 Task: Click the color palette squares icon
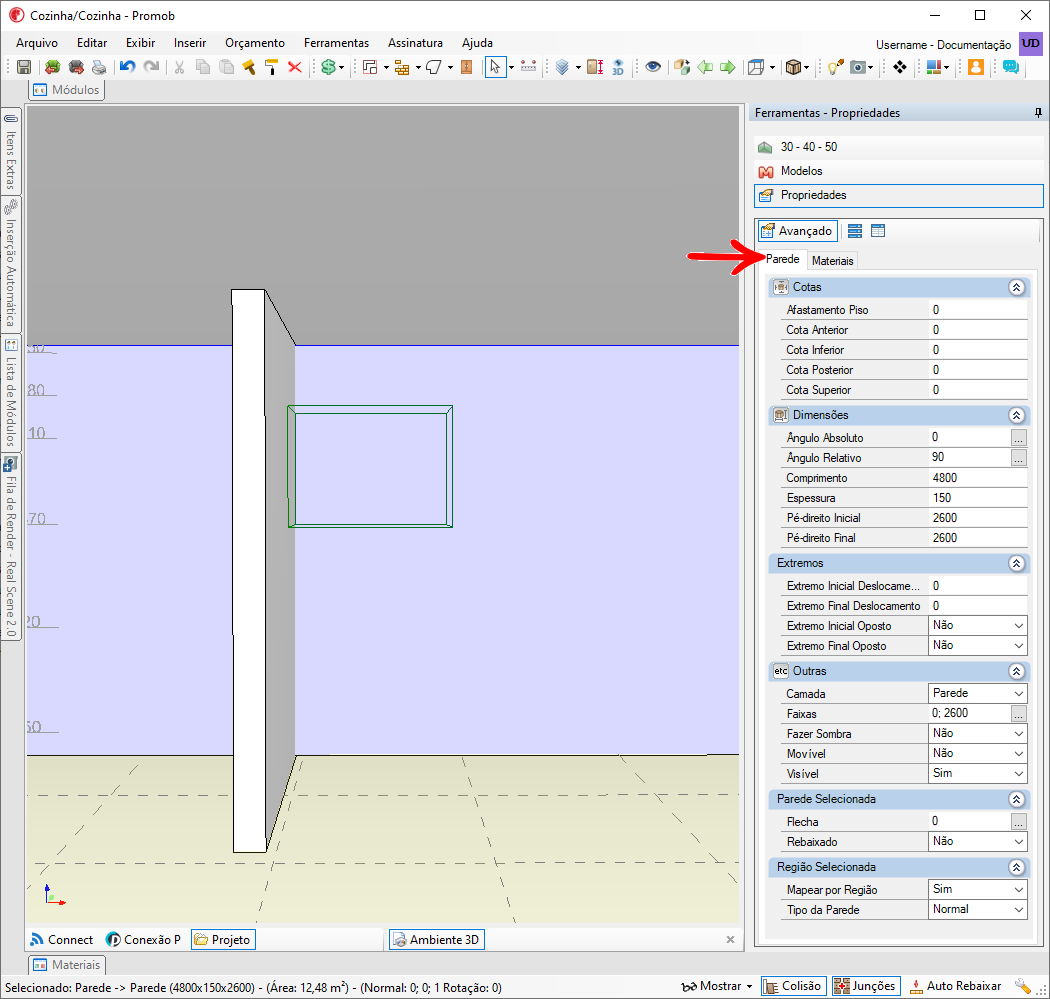pos(934,67)
